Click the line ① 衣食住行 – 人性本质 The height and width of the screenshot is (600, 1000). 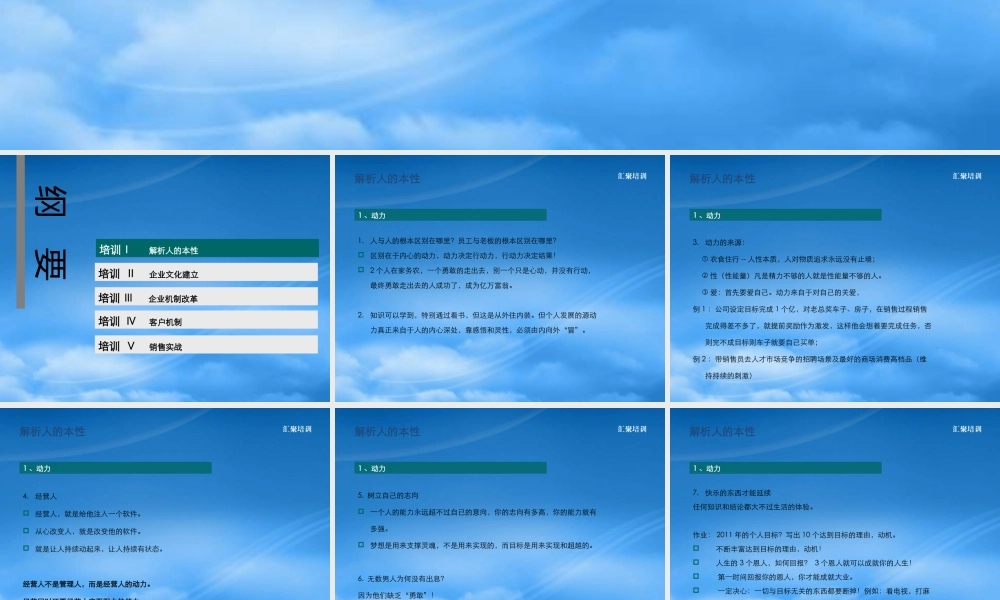tap(788, 259)
